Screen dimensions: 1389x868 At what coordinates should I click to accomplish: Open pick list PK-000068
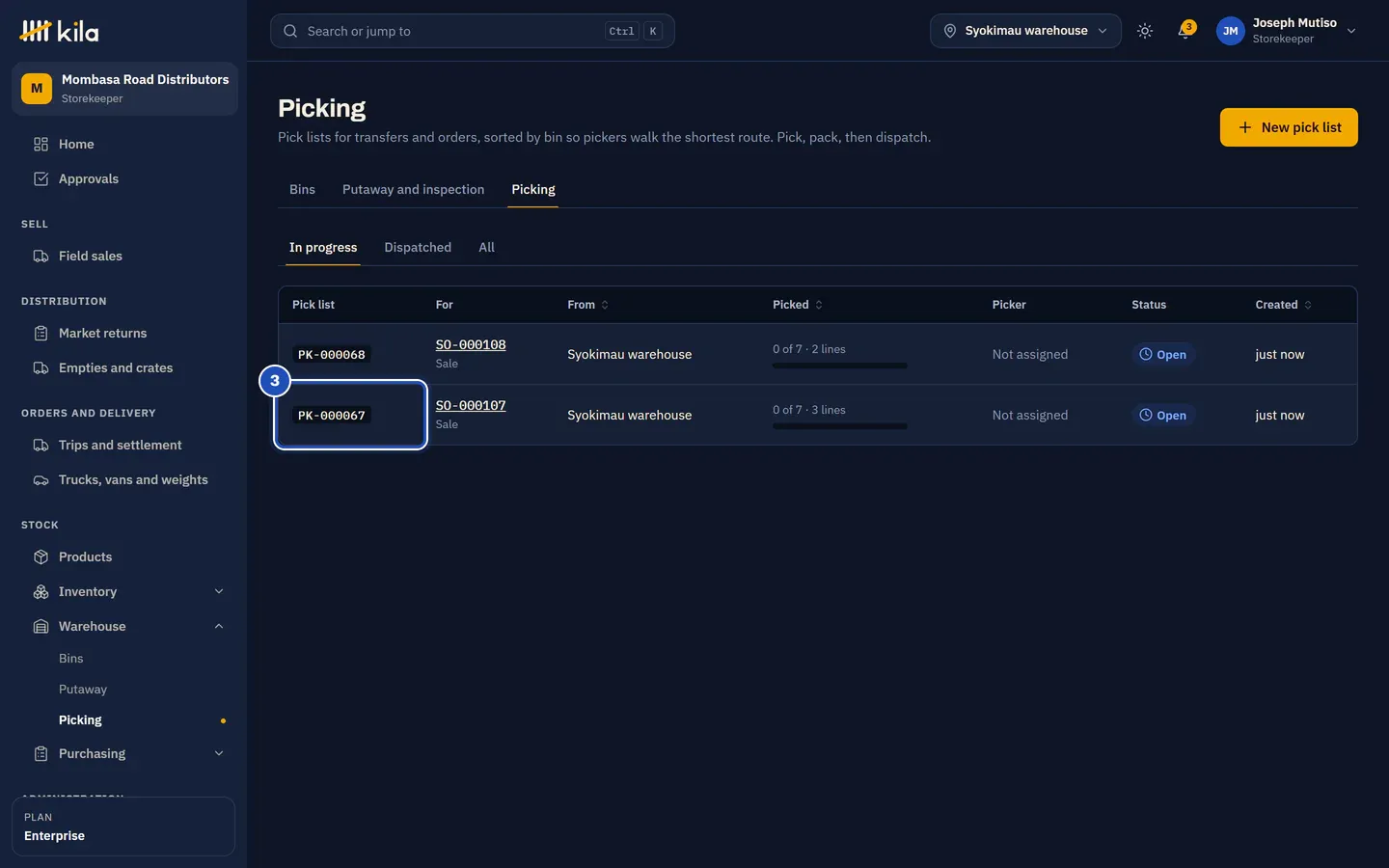[x=332, y=355]
